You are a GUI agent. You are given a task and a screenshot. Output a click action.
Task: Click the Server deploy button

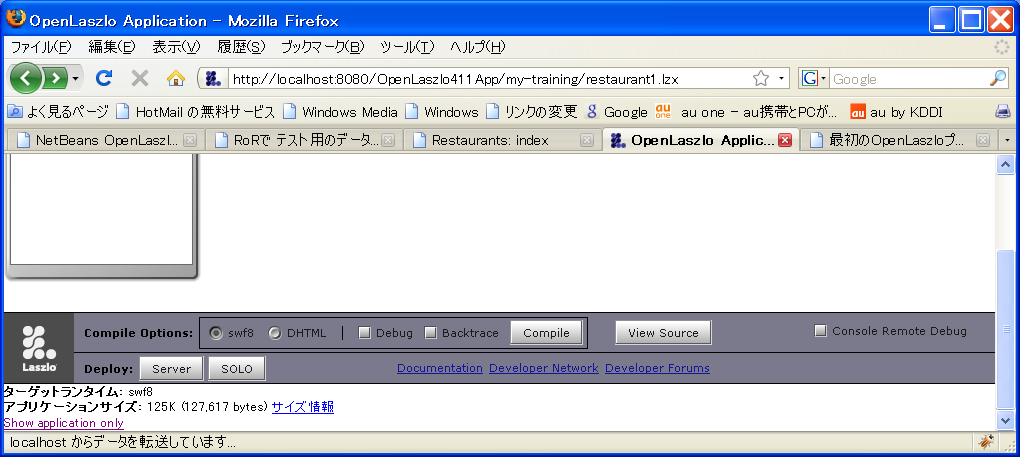pyautogui.click(x=172, y=369)
